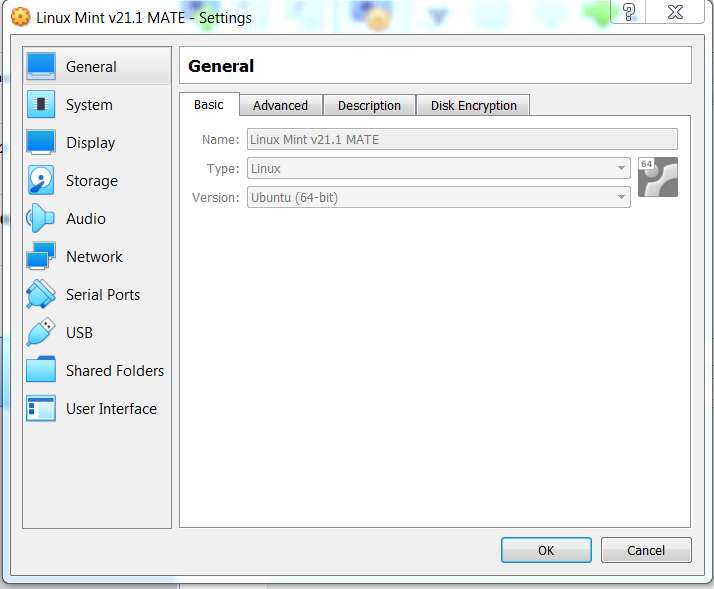Viewport: 714px width, 589px height.
Task: Confirm settings with the OK button
Action: pyautogui.click(x=546, y=550)
